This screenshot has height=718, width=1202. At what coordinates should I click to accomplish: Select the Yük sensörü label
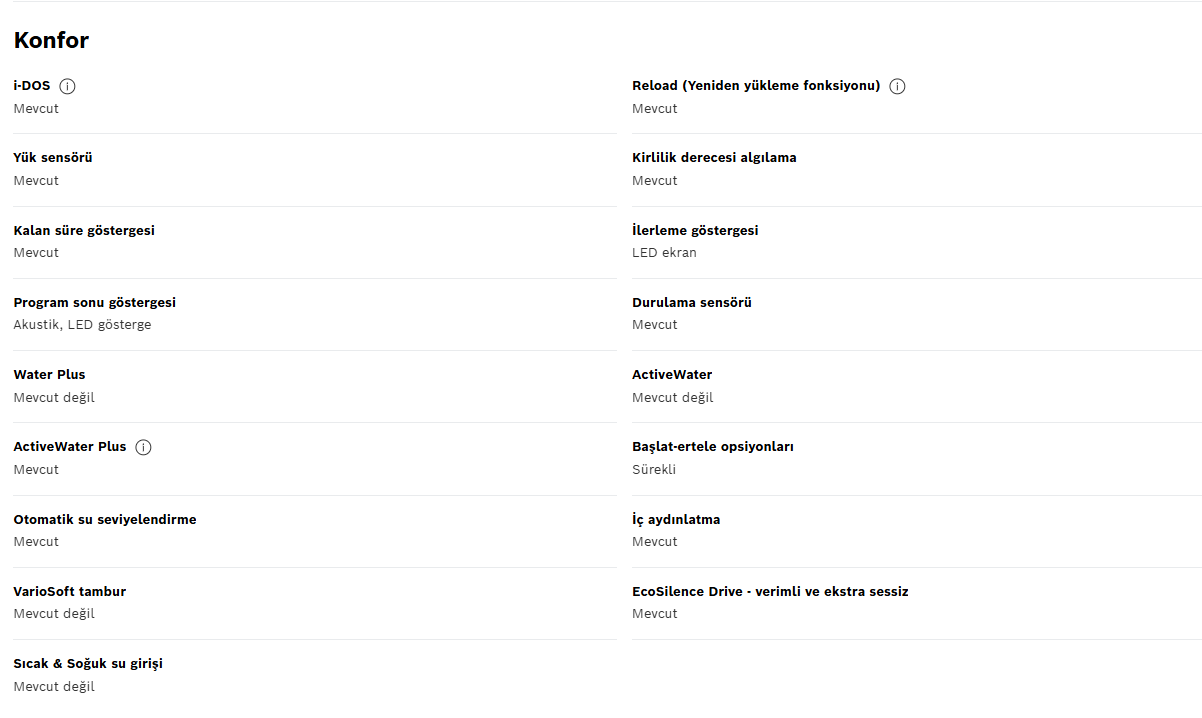coord(53,158)
